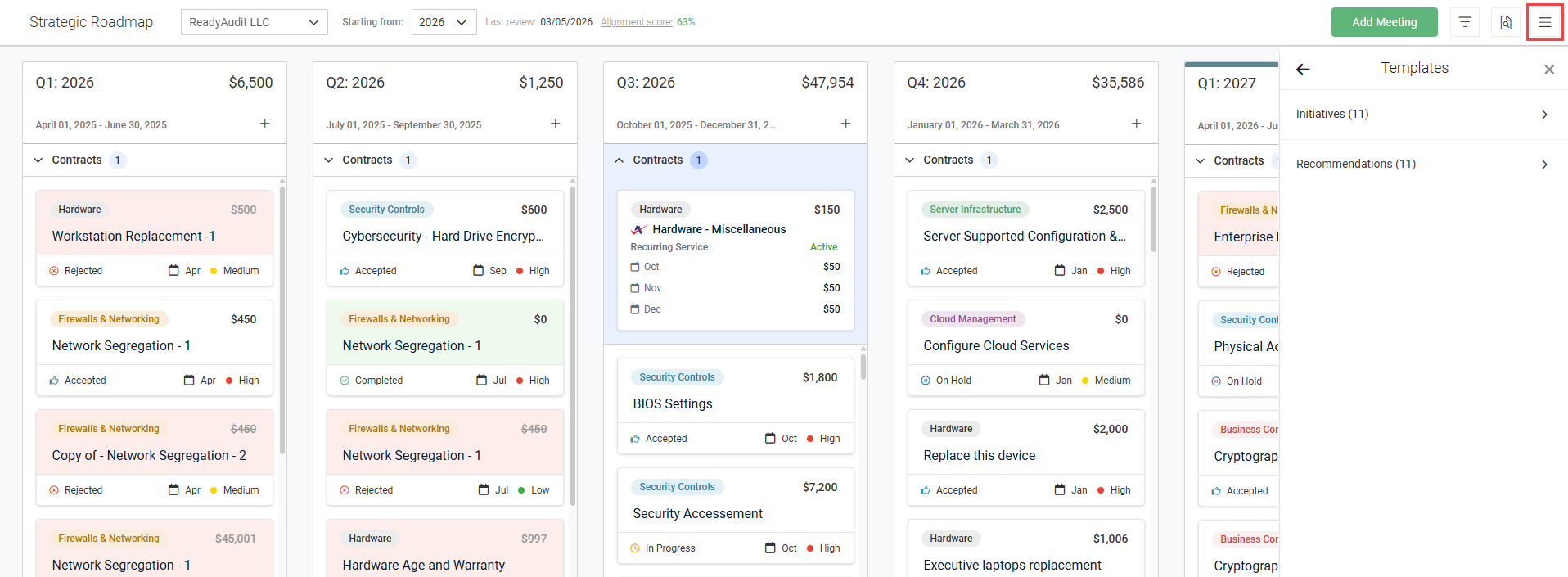Click the back arrow in Templates panel

pos(1303,70)
